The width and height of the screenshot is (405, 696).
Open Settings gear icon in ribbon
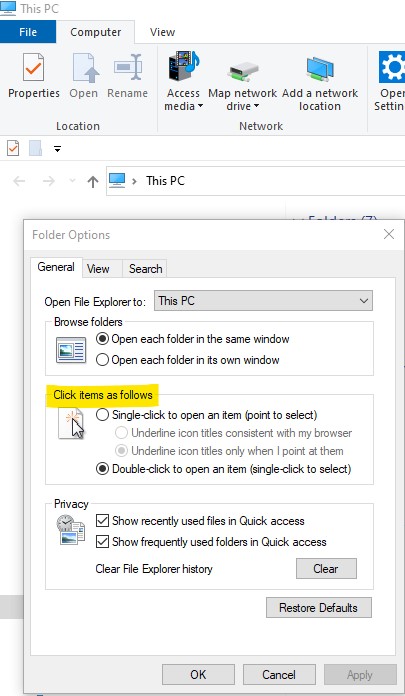point(392,67)
